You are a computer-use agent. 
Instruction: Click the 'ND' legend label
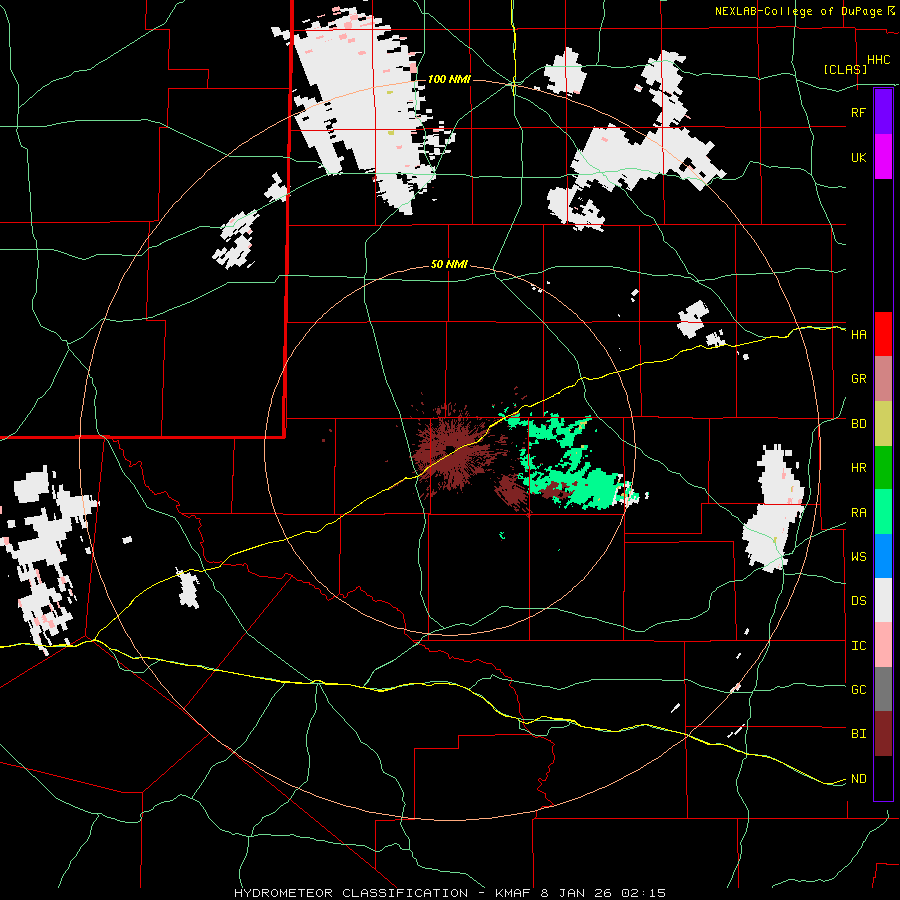[859, 779]
